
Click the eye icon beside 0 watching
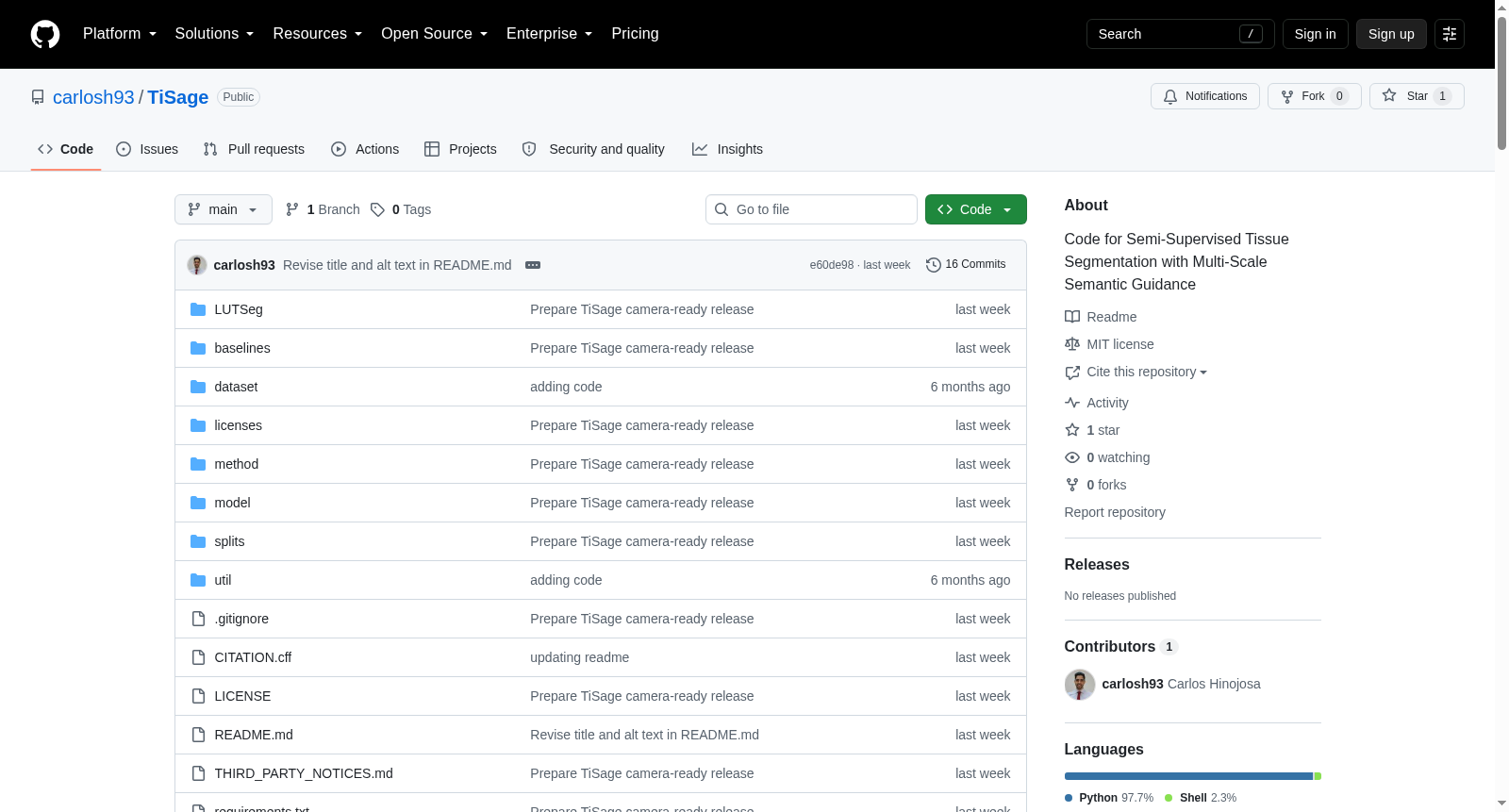tap(1072, 457)
